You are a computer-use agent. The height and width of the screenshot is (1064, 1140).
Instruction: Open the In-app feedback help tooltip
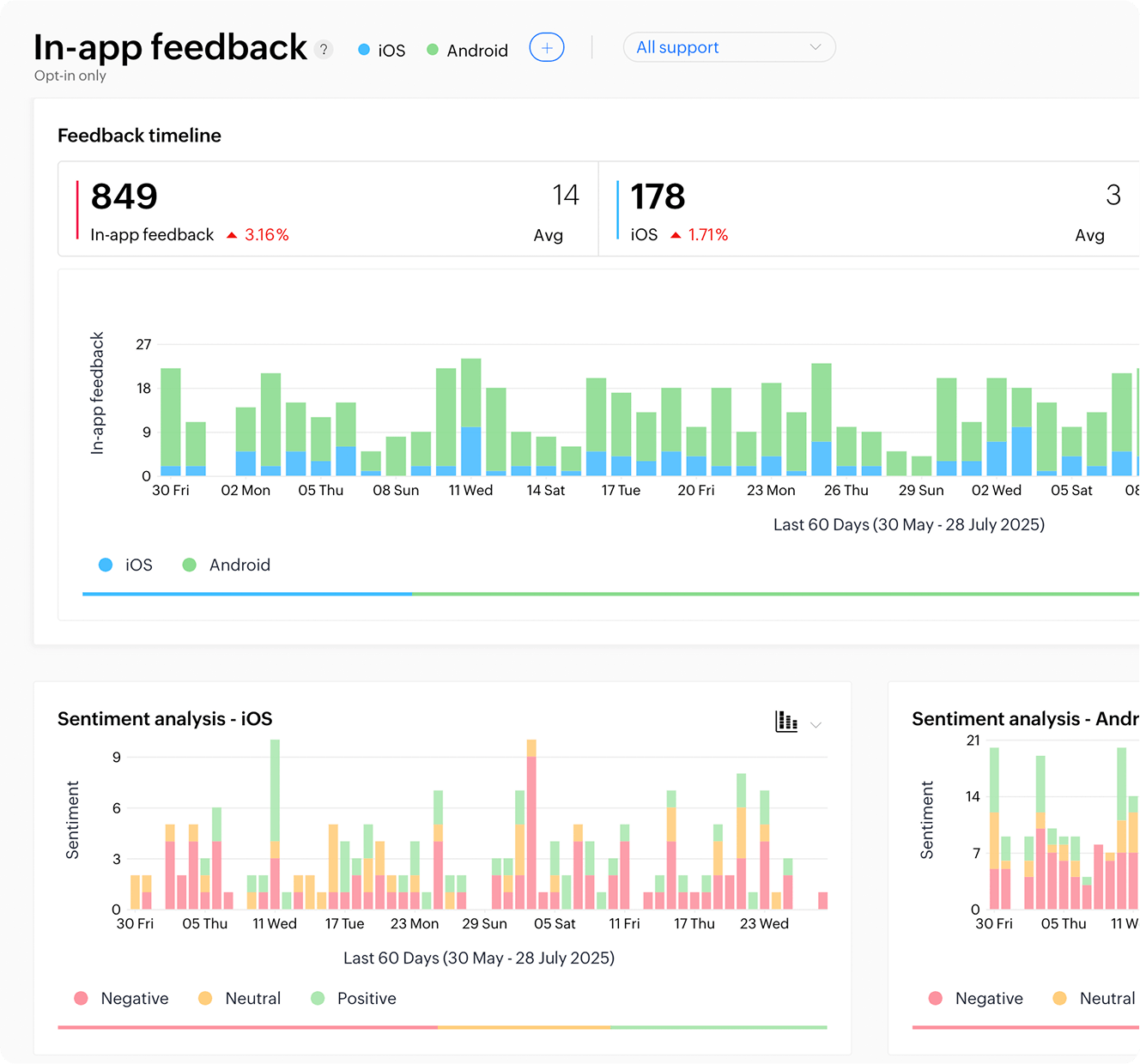pos(324,50)
